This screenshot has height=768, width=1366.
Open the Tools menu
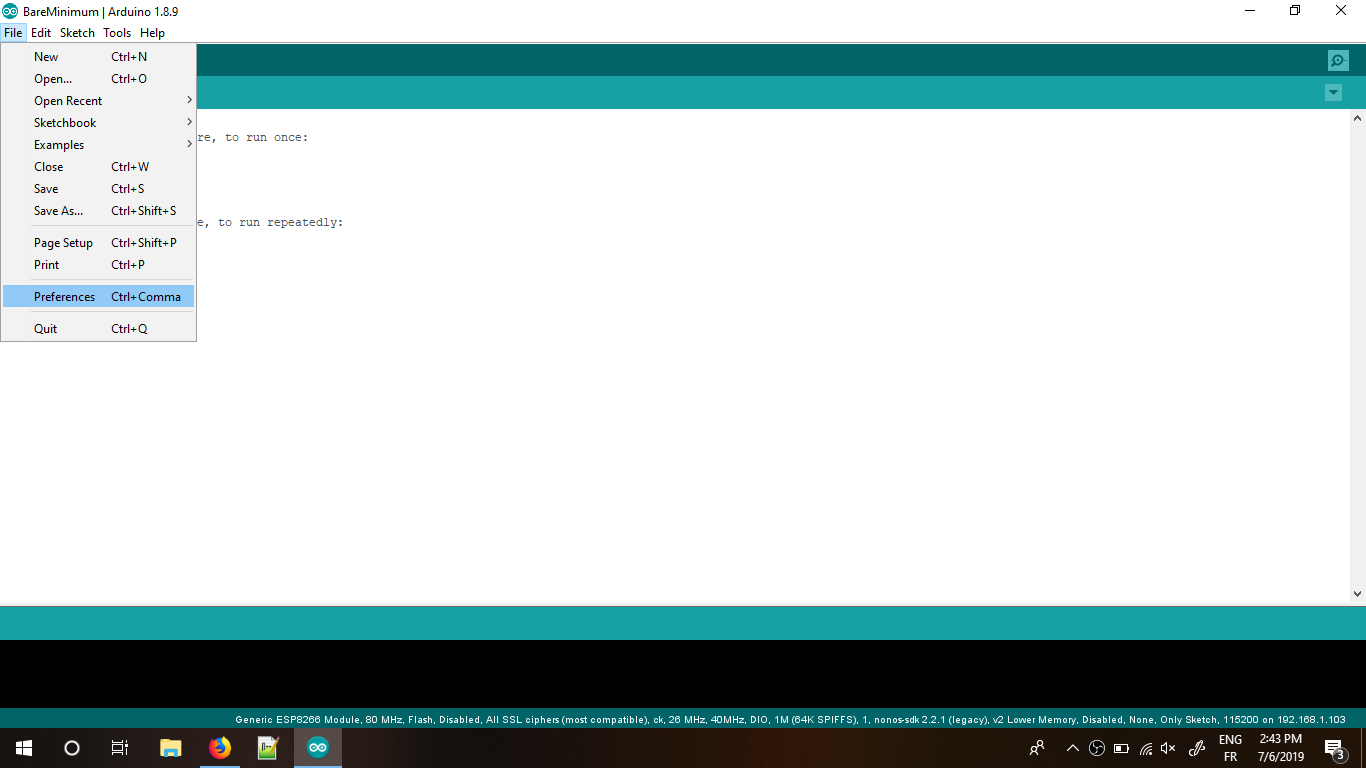coord(116,32)
